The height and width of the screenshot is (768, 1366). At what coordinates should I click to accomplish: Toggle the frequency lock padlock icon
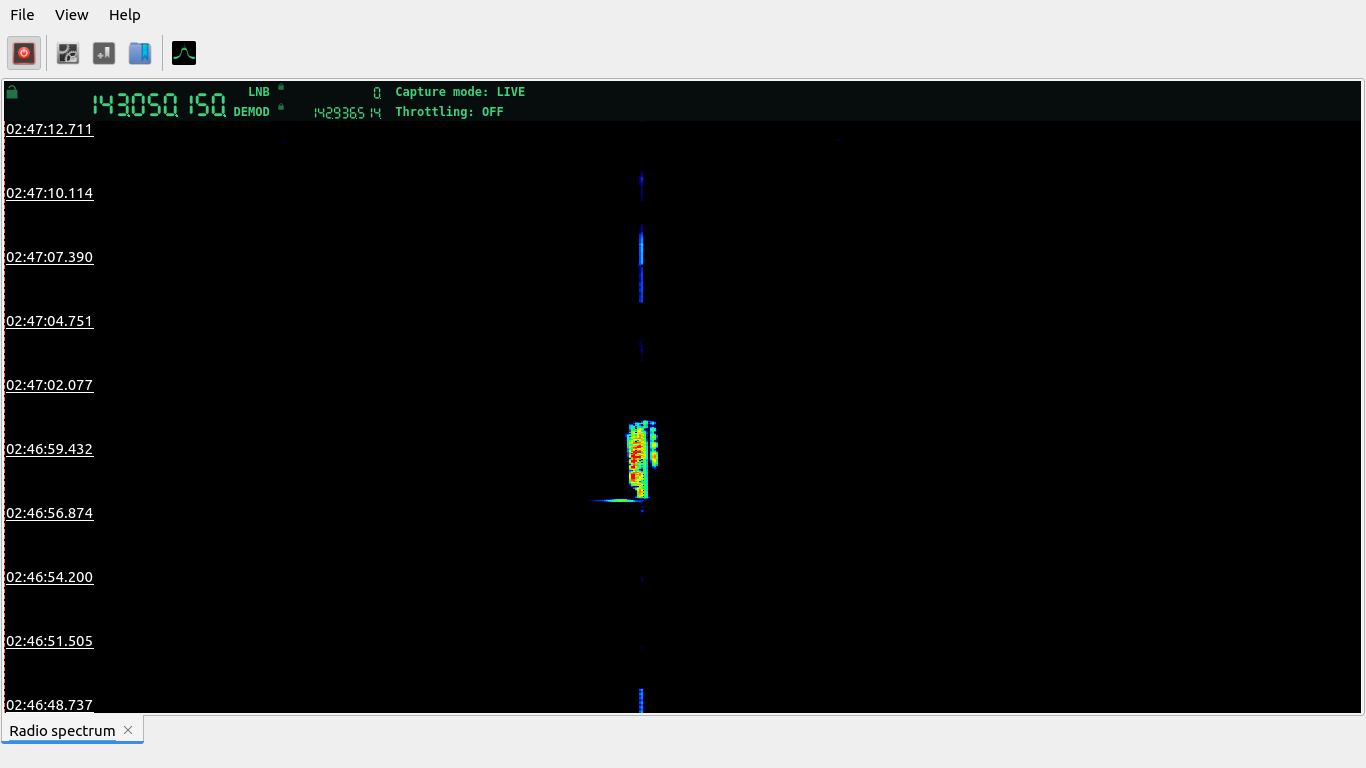tap(12, 92)
